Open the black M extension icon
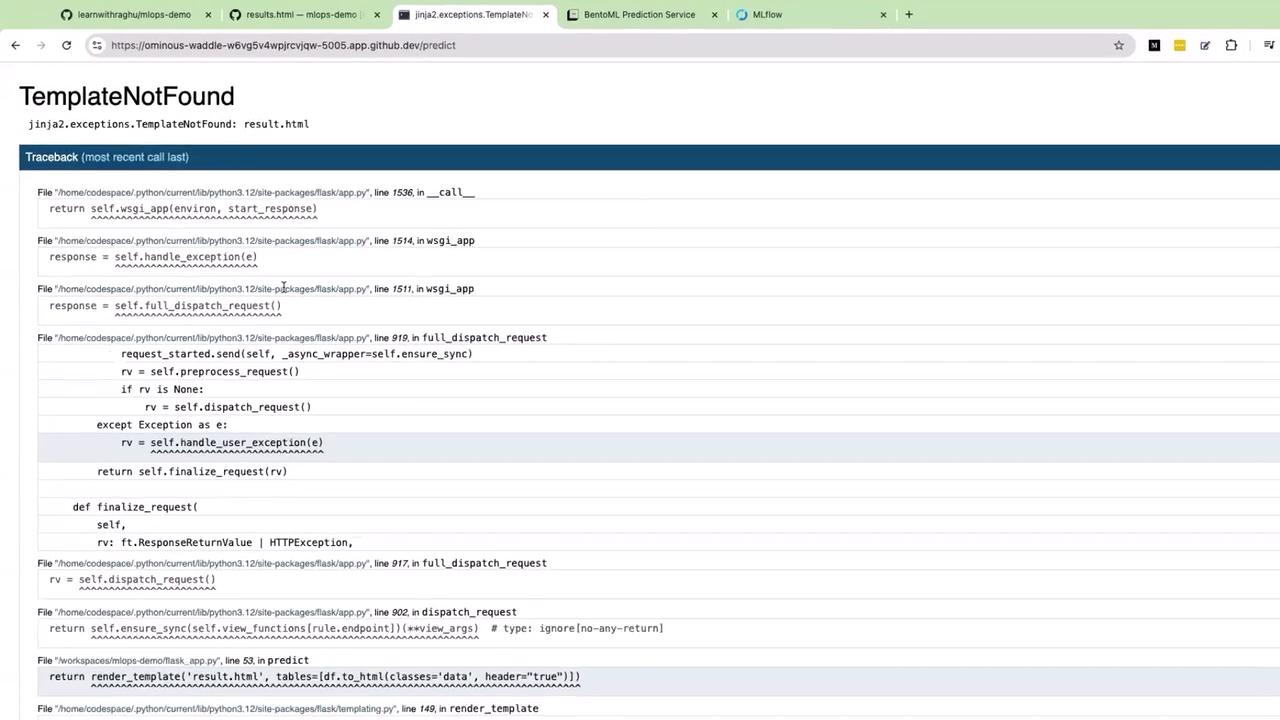The height and width of the screenshot is (720, 1280). [1154, 45]
